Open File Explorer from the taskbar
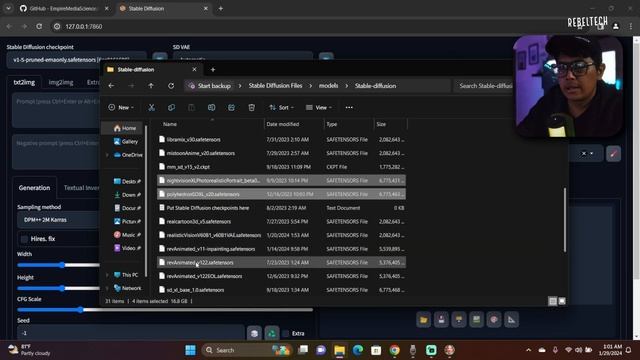Viewport: 640px width, 360px height. (340, 350)
